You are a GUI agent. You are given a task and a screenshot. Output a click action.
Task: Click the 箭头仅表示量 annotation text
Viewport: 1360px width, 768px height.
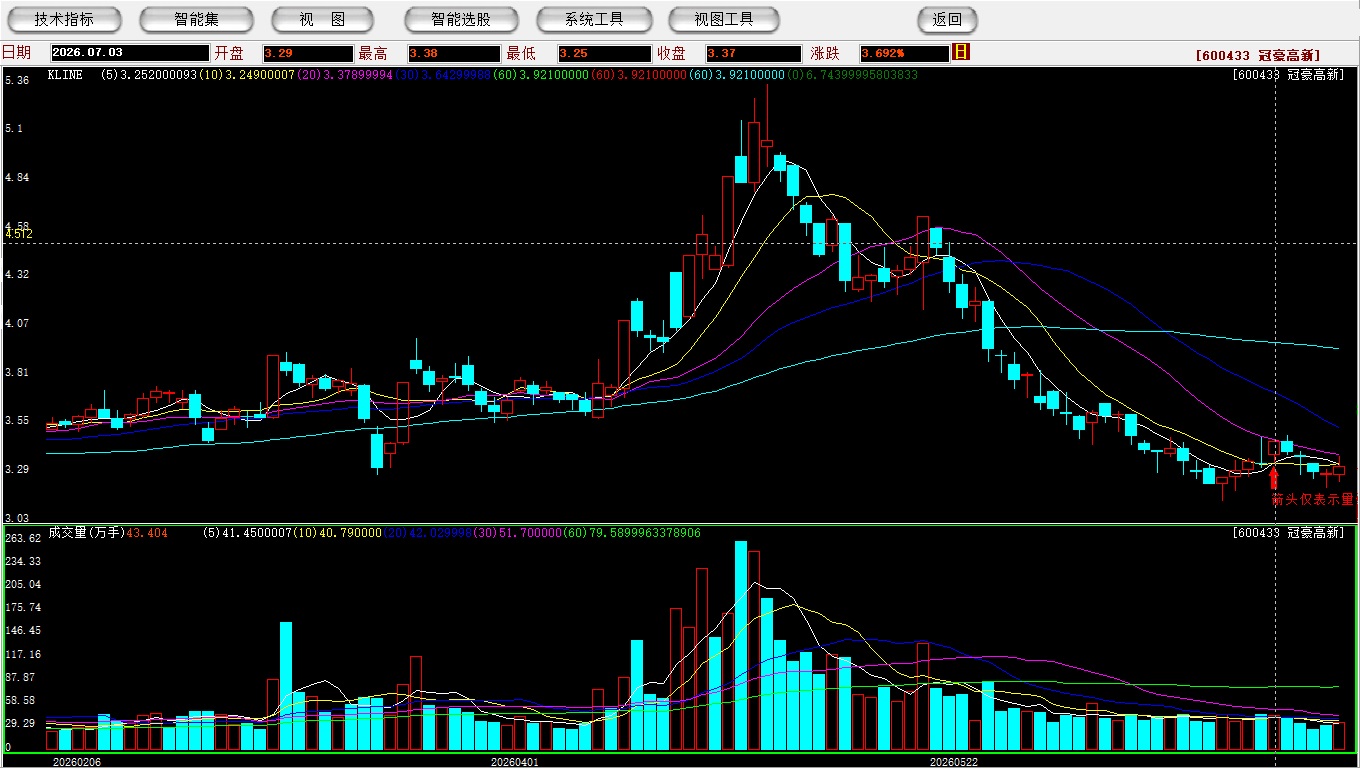coord(1312,499)
